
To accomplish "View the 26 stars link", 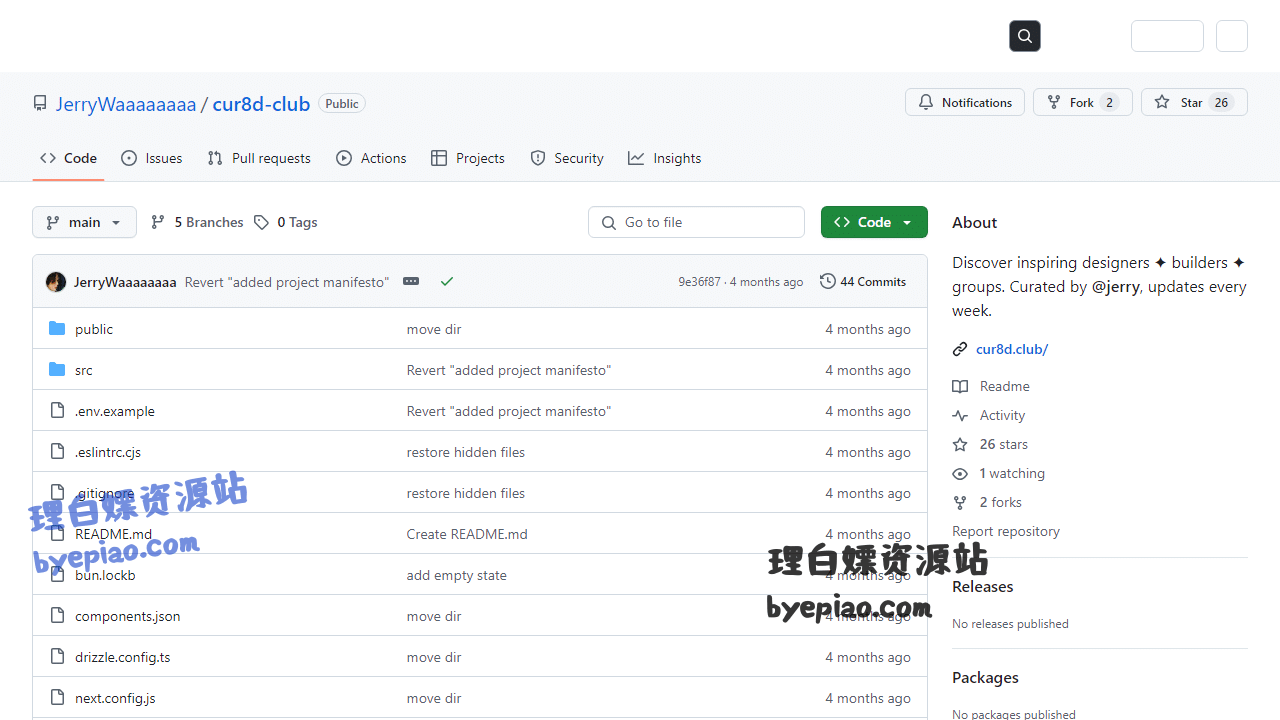I will click(x=1004, y=444).
